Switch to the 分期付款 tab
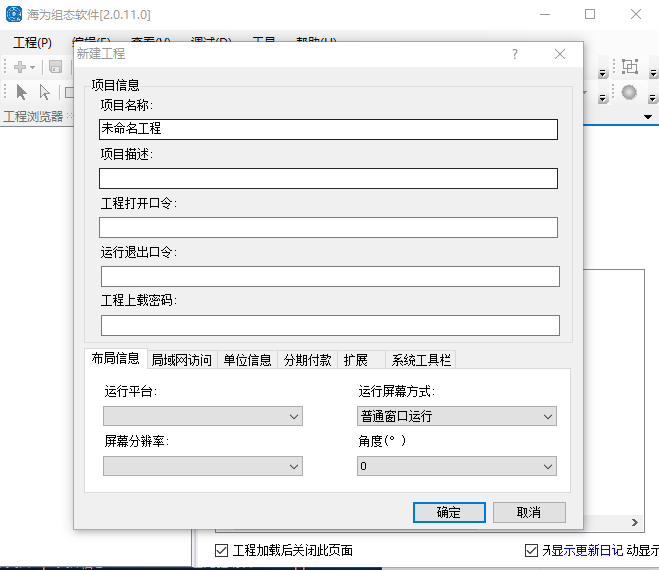This screenshot has height=570, width=659. [x=308, y=360]
